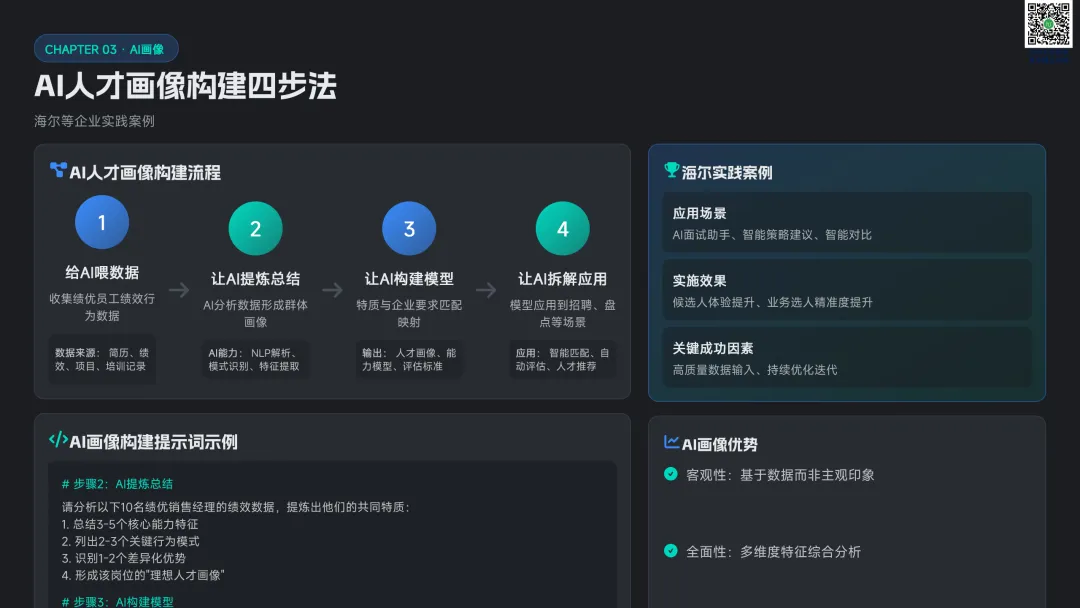Click the AI能力 NLP解析 tag box
The width and height of the screenshot is (1080, 608).
256,359
